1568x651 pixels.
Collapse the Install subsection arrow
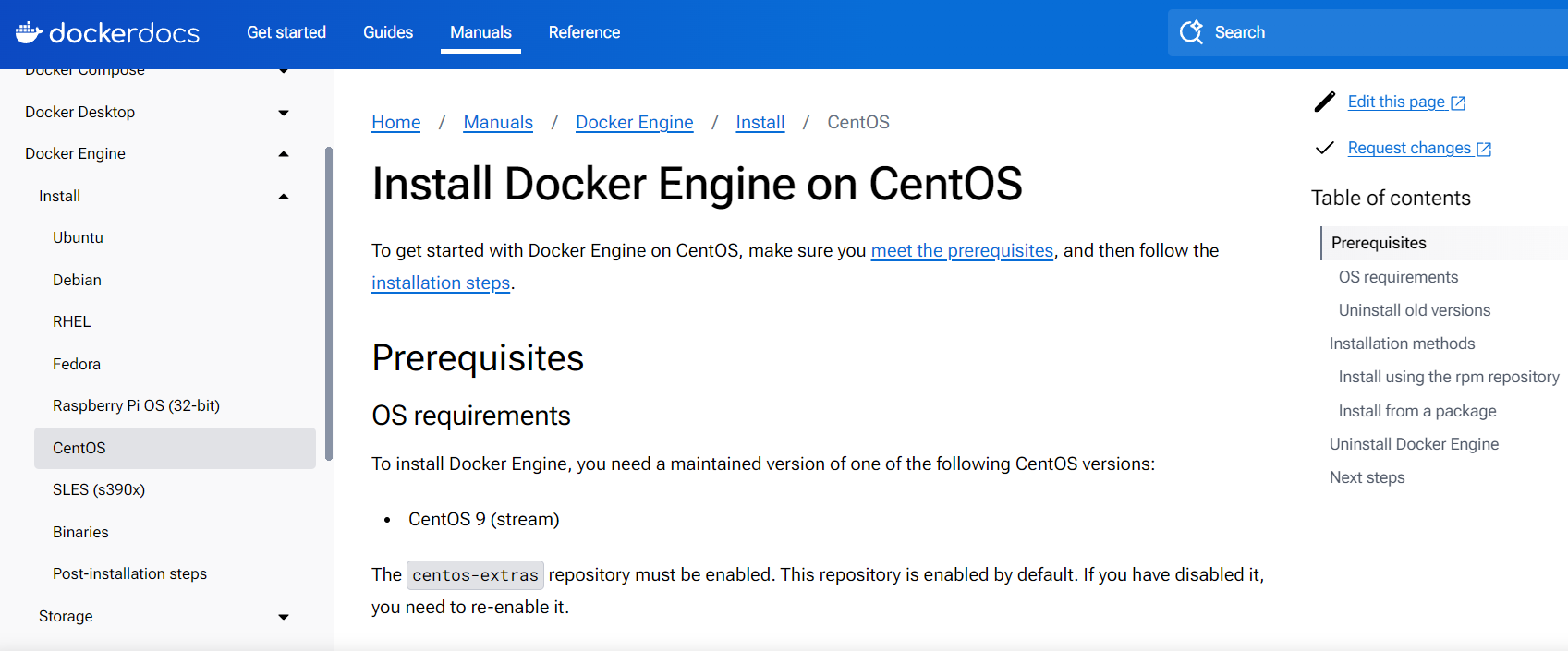tap(284, 197)
